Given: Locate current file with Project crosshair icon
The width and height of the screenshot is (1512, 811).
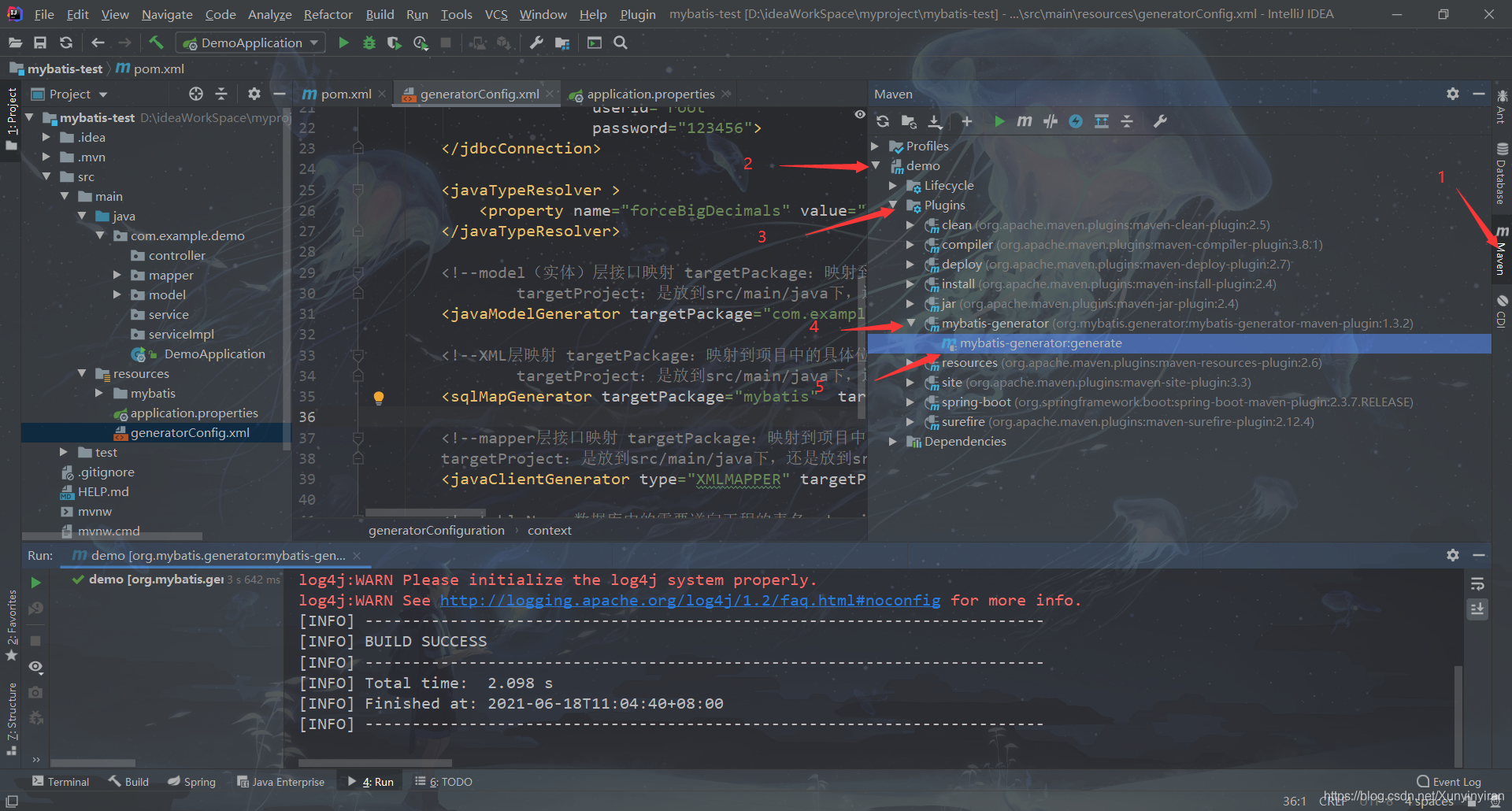Looking at the screenshot, I should 196,94.
